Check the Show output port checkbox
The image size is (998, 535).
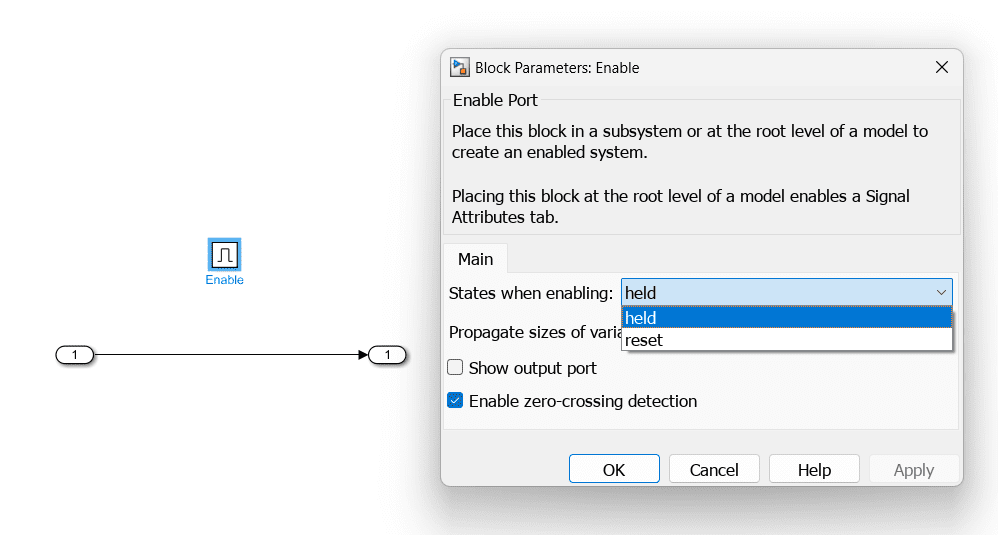[456, 368]
